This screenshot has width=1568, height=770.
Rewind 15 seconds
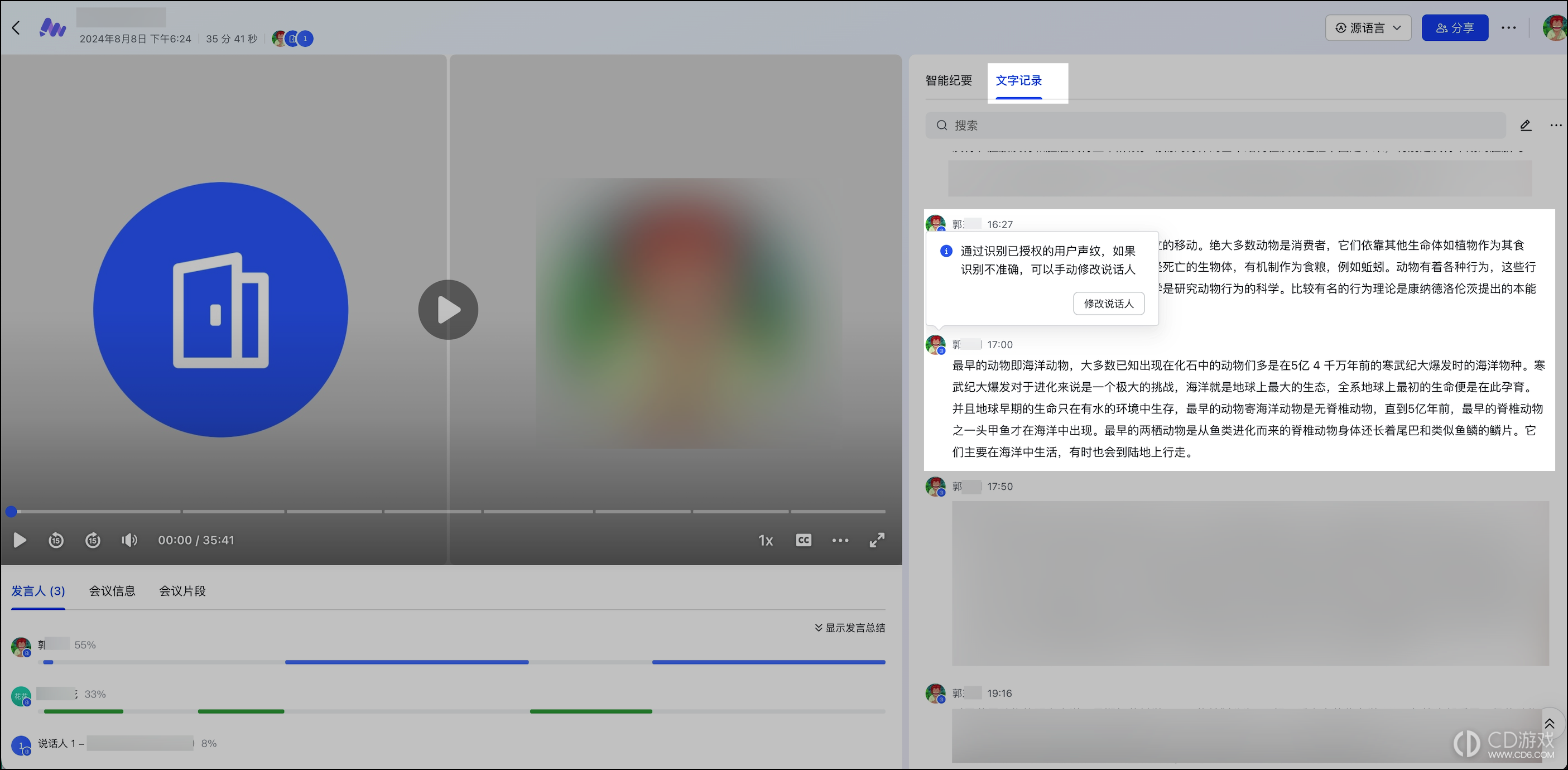pyautogui.click(x=56, y=540)
